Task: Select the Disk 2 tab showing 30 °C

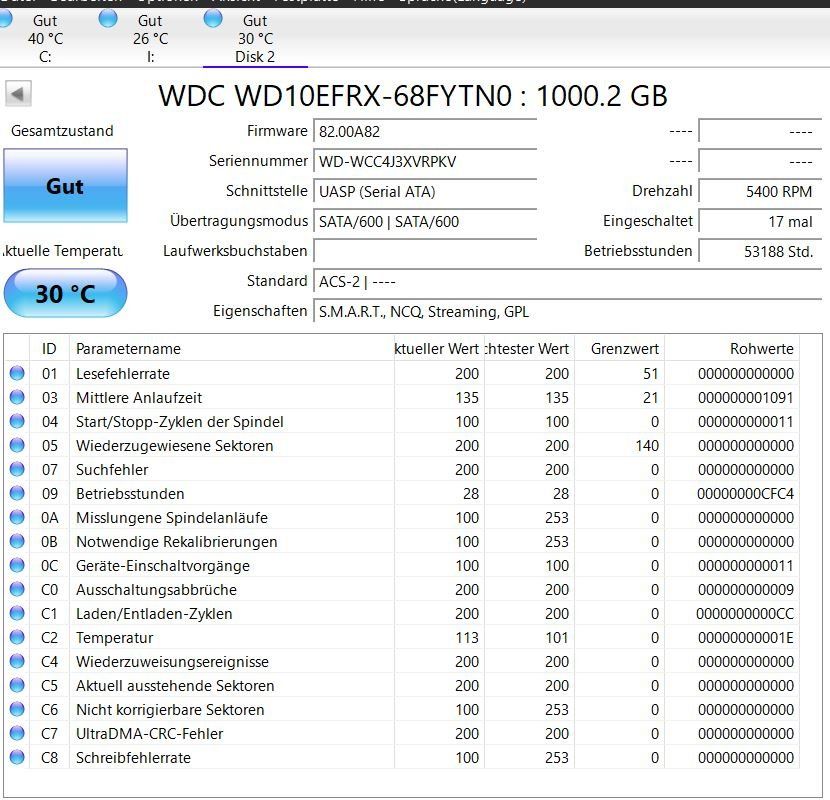Action: point(255,38)
